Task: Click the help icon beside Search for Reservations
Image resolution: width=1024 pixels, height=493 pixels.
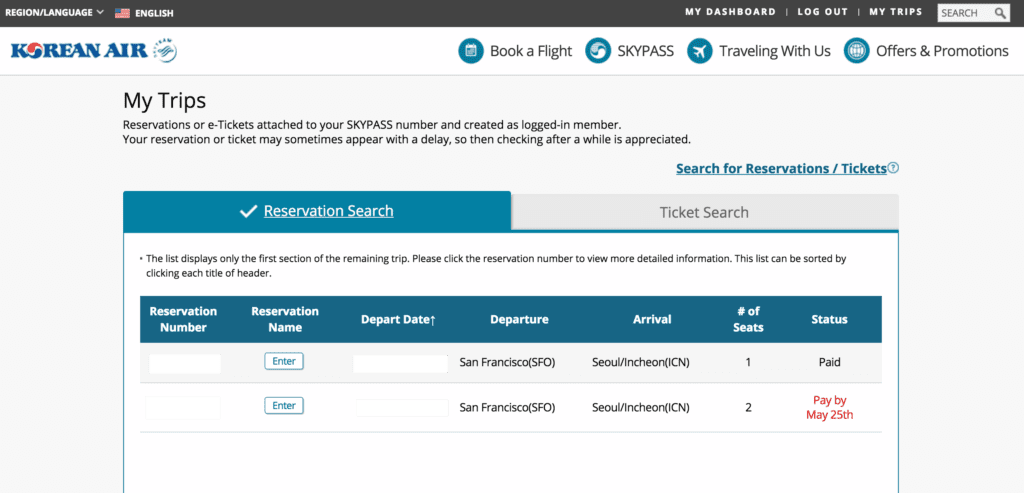Action: [x=893, y=168]
